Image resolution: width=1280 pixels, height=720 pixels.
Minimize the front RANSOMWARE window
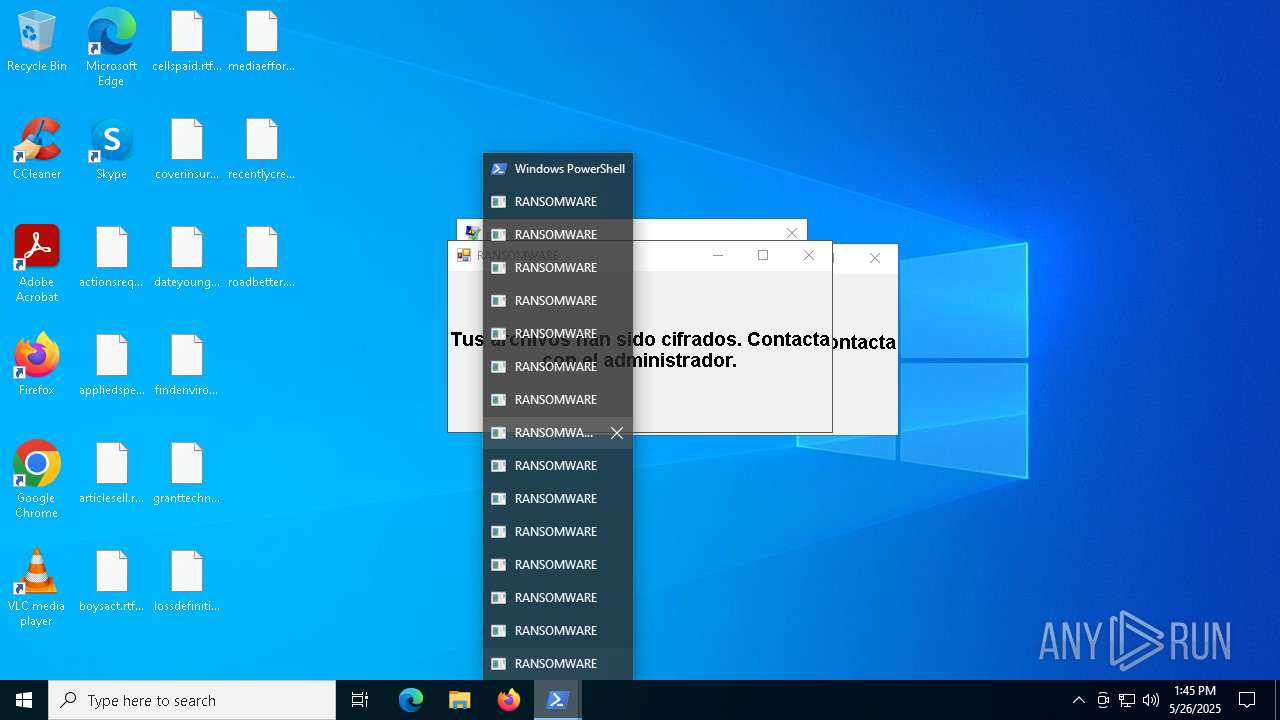click(x=717, y=256)
